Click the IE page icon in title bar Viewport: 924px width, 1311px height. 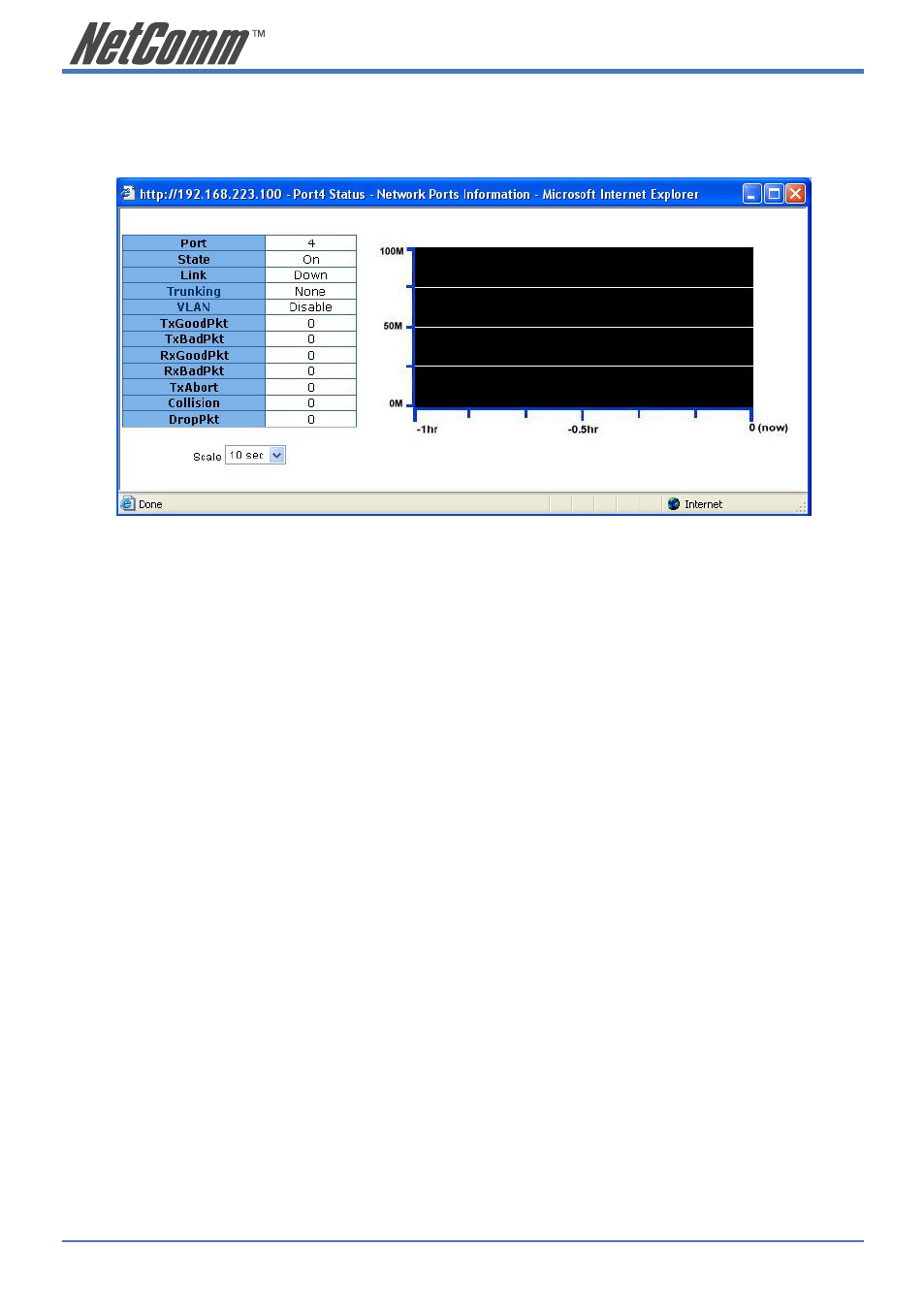pos(128,193)
